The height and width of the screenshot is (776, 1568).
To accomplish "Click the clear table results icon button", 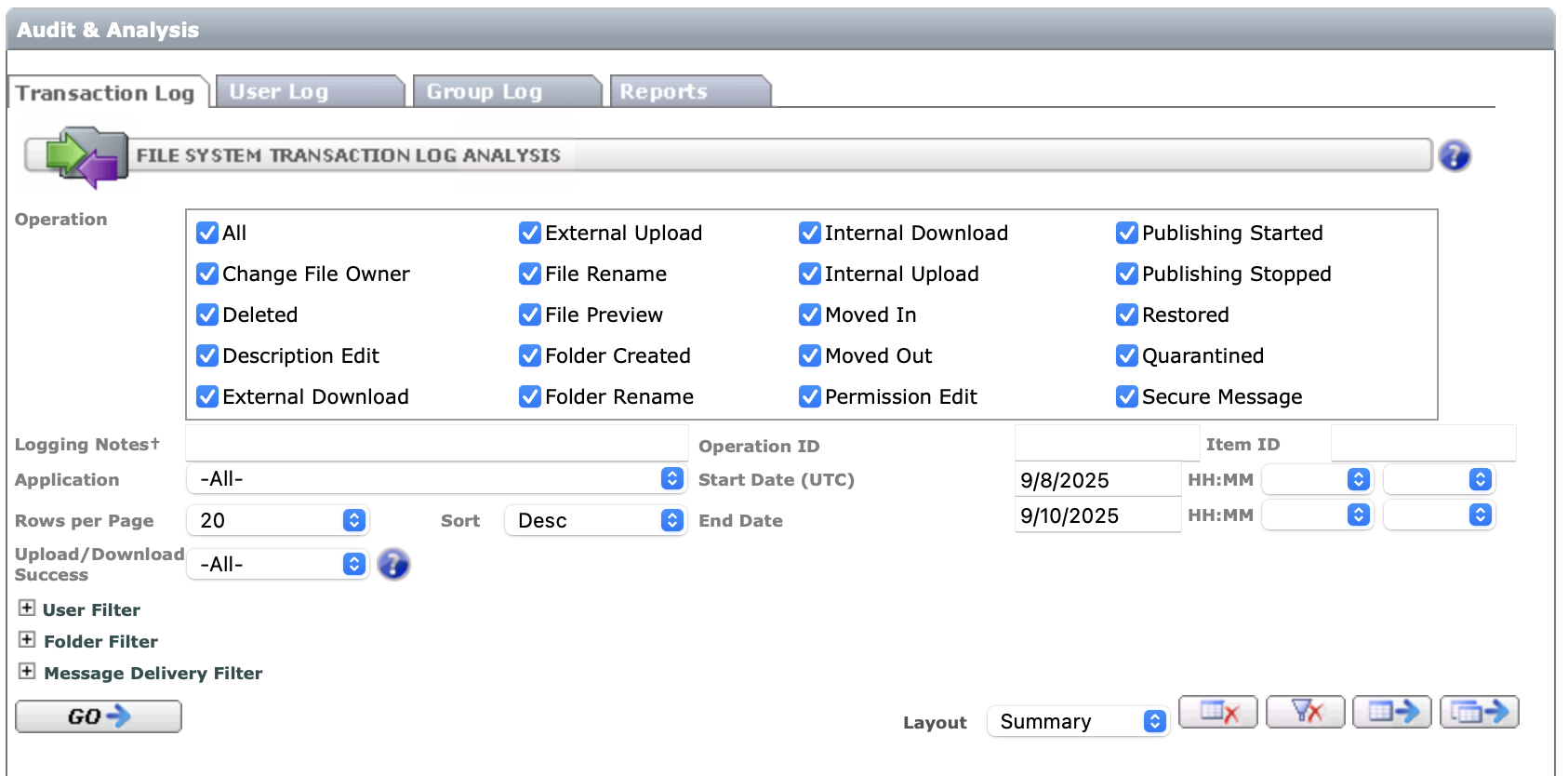I will (x=1217, y=713).
